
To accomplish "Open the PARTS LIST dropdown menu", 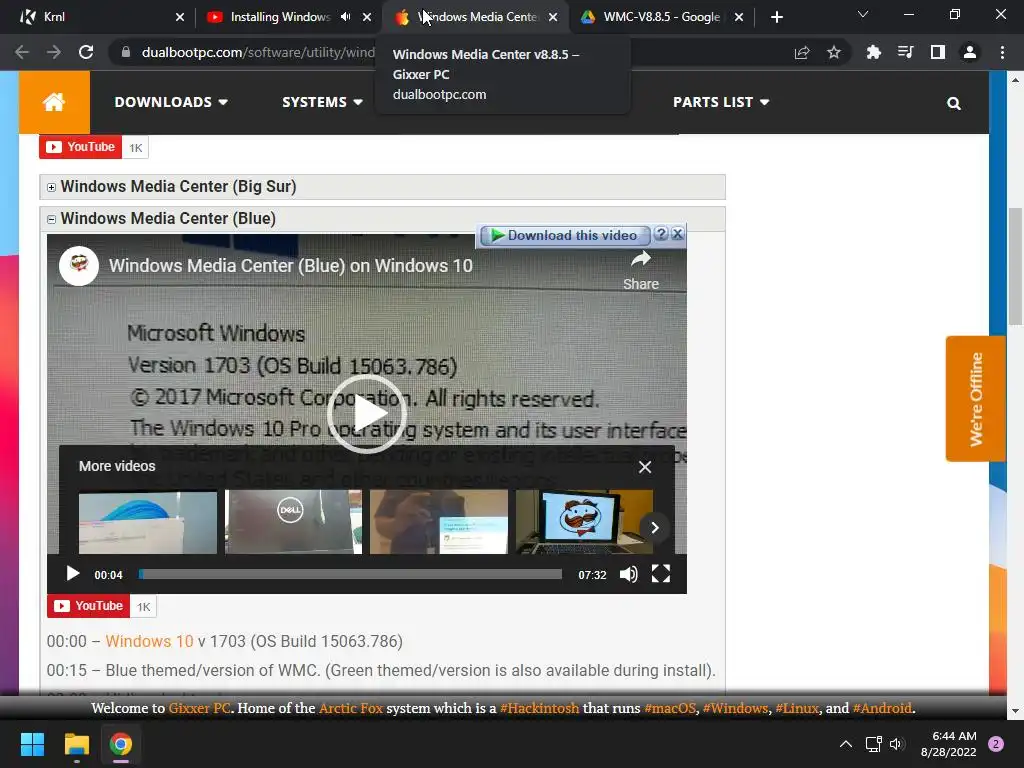I will coord(721,102).
